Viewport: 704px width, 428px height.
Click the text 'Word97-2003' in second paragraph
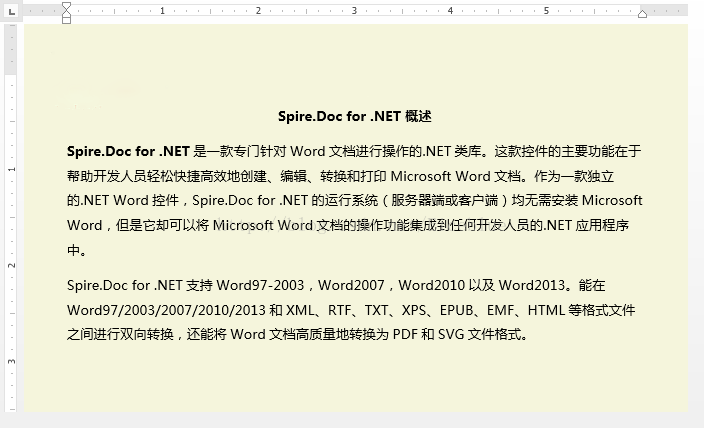(260, 285)
